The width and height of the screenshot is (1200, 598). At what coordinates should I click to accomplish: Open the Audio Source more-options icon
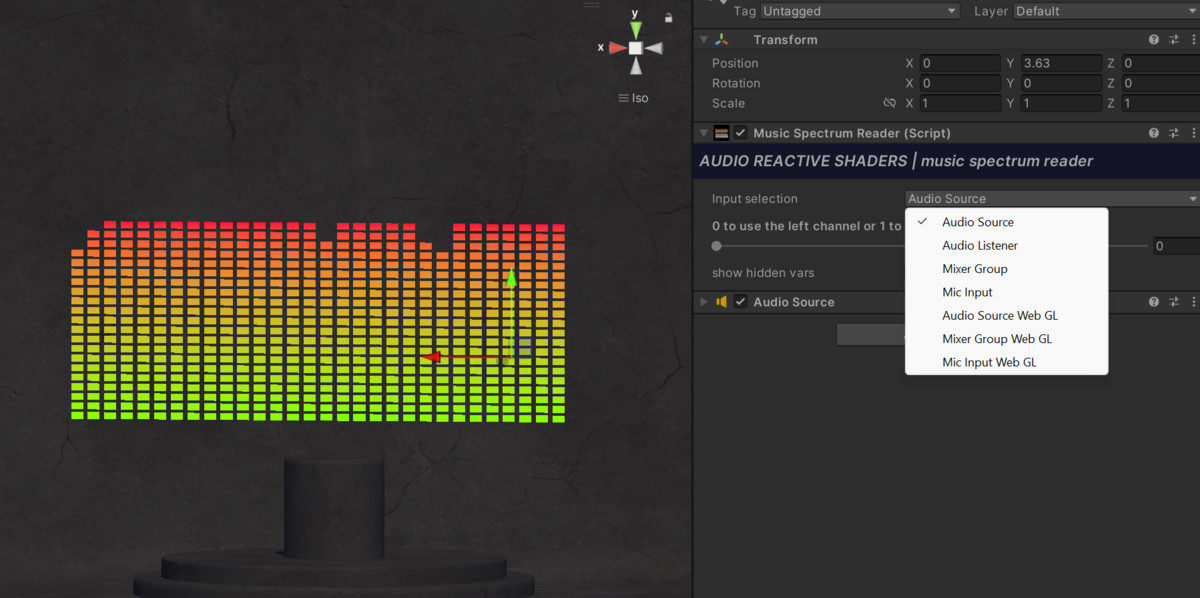click(1194, 301)
